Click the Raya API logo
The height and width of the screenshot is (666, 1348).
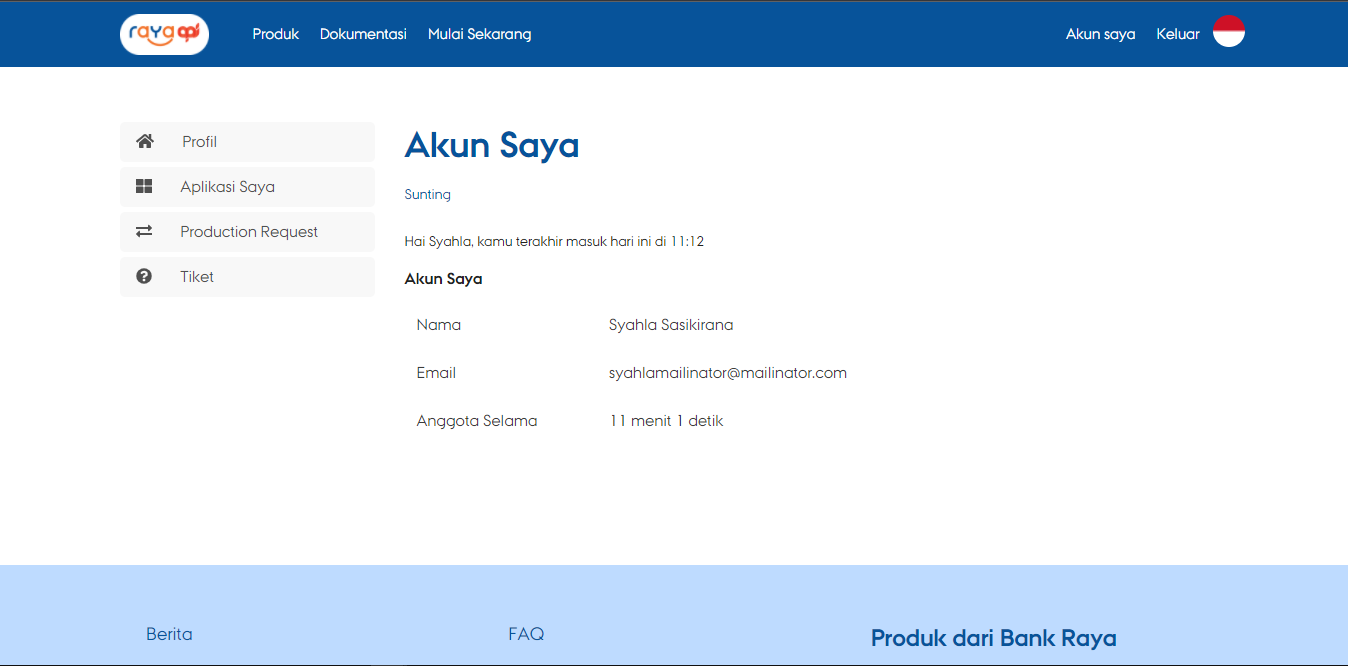click(x=163, y=33)
